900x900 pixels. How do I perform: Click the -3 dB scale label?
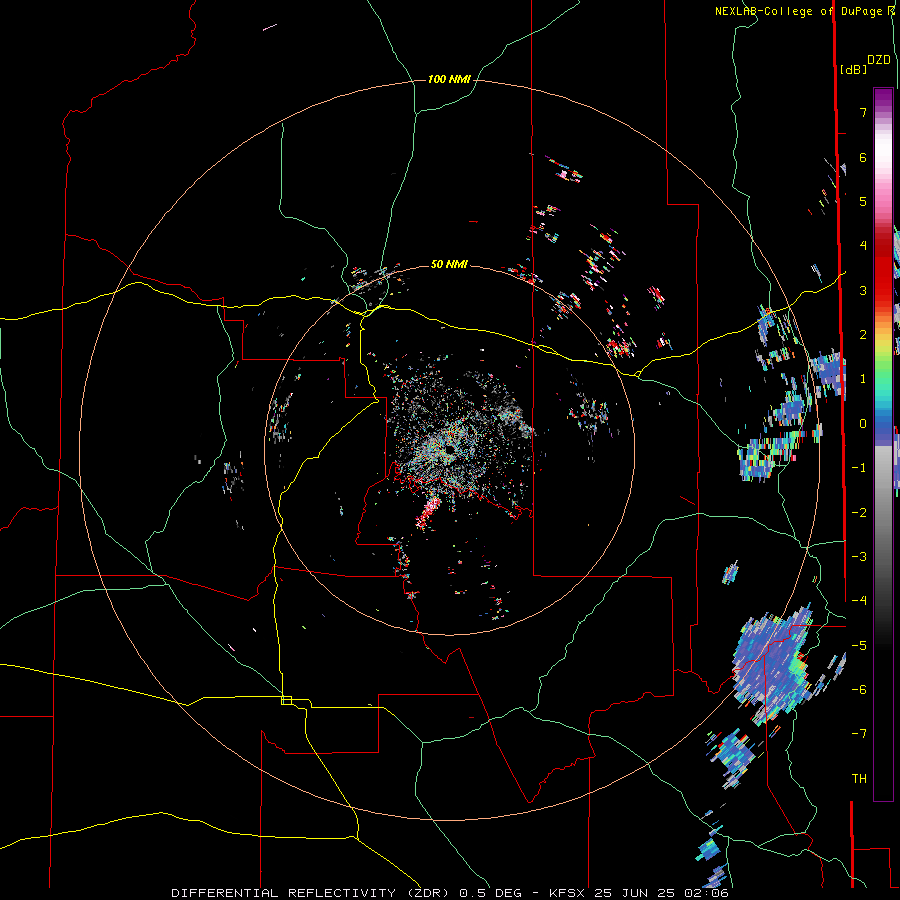[x=859, y=557]
